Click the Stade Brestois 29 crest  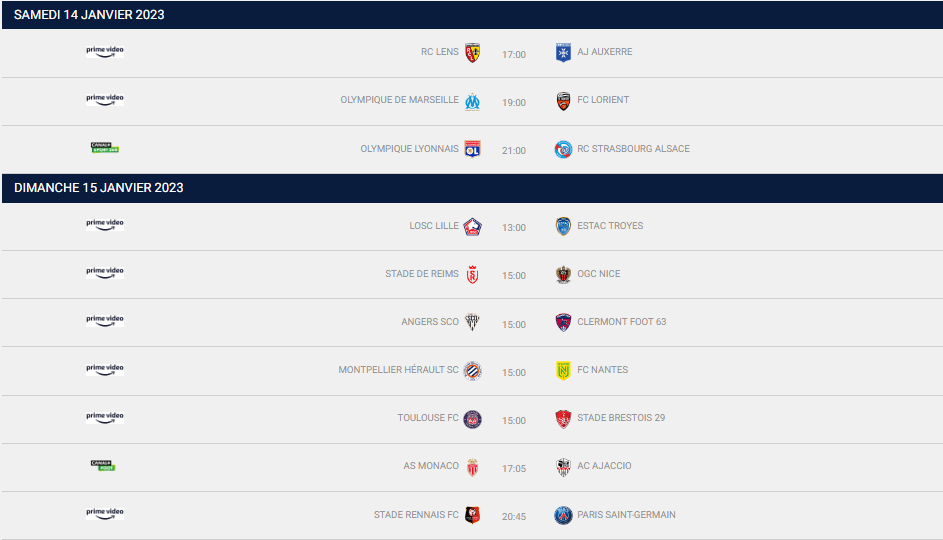coord(563,419)
